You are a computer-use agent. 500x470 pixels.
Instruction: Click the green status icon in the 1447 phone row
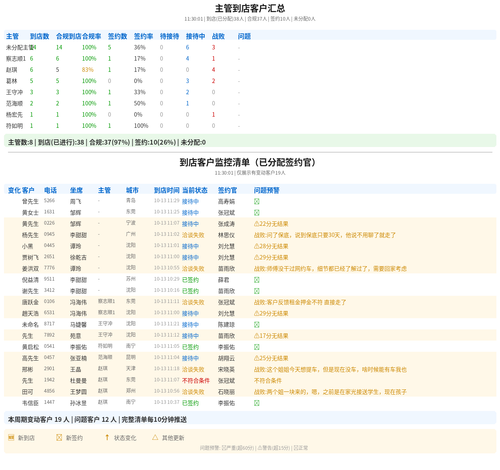tap(257, 403)
